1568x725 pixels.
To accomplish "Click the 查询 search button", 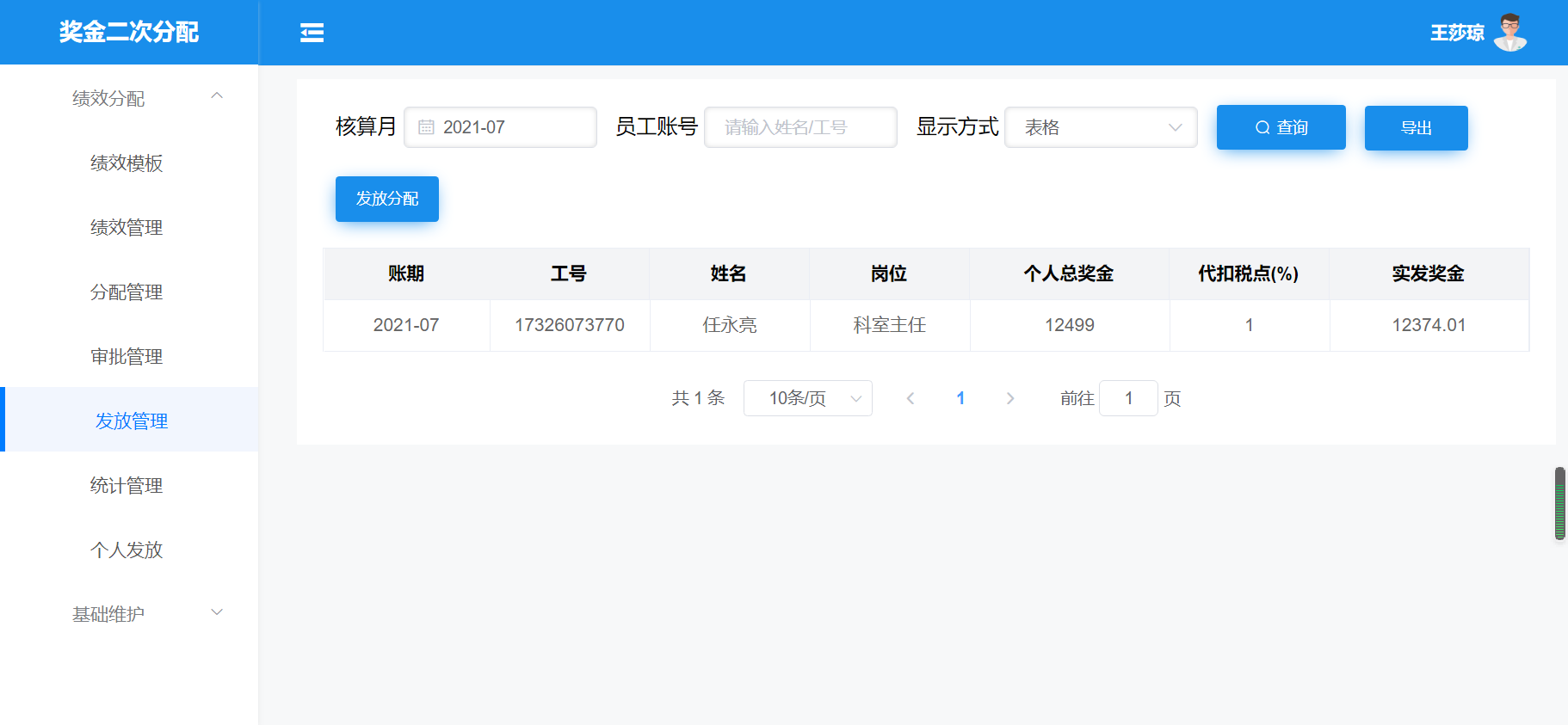I will point(1281,127).
